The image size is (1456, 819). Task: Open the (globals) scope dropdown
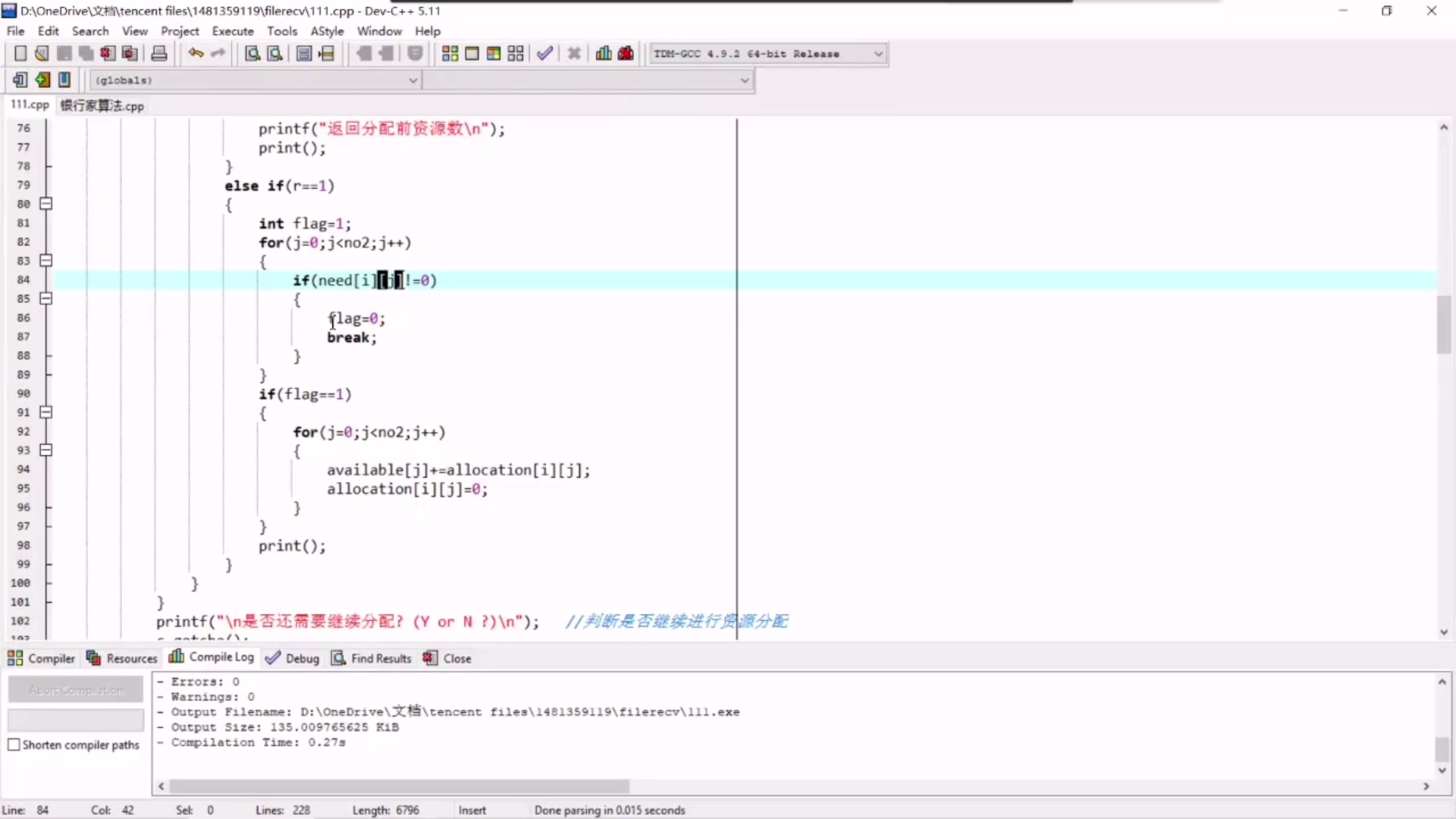[413, 80]
